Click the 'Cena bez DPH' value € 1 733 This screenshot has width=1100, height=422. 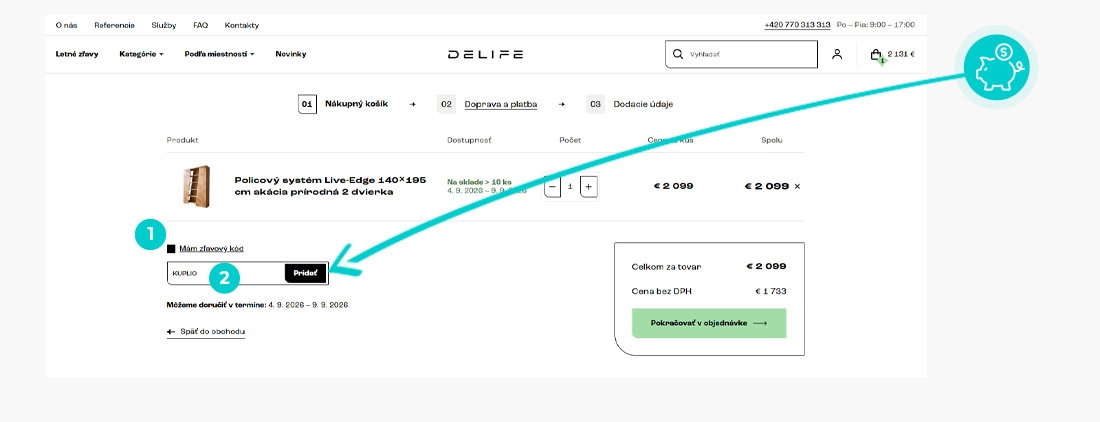click(770, 290)
